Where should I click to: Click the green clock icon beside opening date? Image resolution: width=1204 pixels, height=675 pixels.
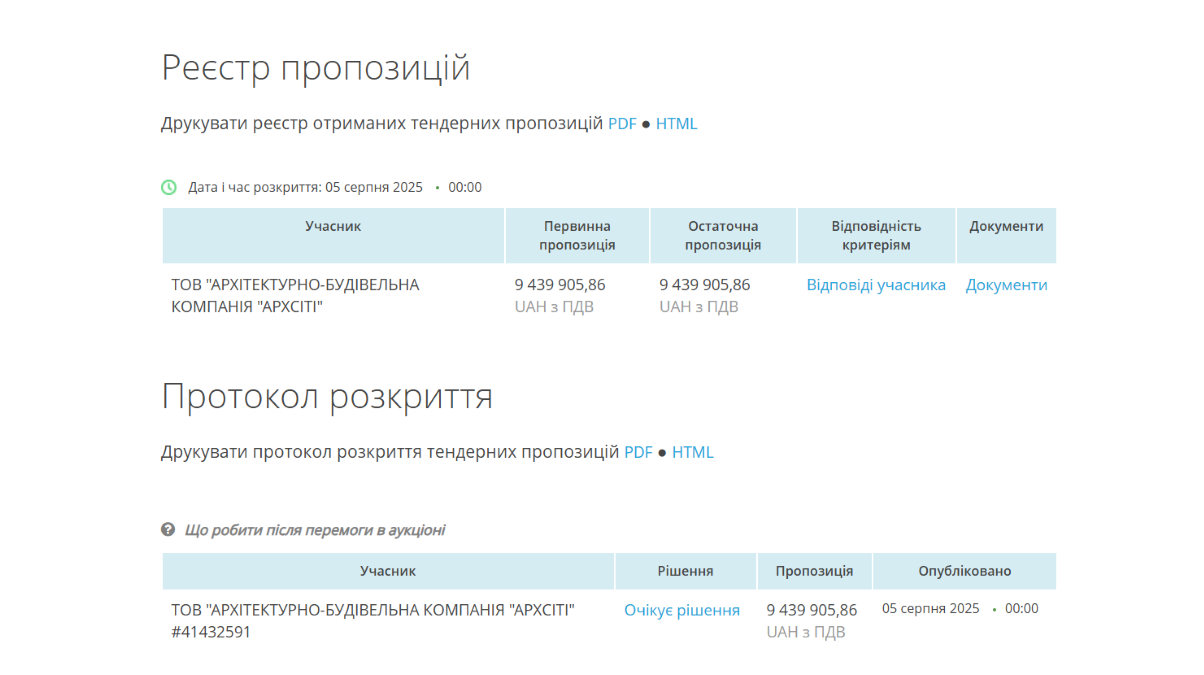click(x=169, y=187)
